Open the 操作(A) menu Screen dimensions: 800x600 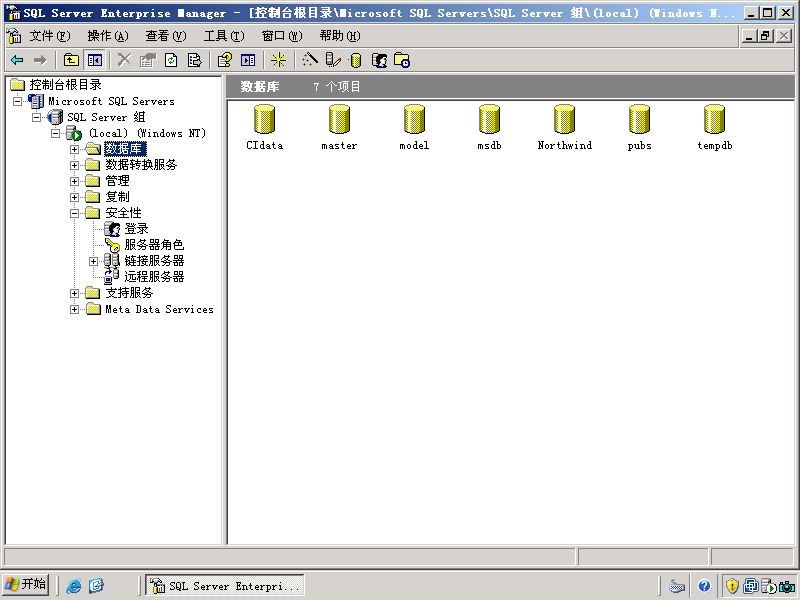click(x=108, y=36)
